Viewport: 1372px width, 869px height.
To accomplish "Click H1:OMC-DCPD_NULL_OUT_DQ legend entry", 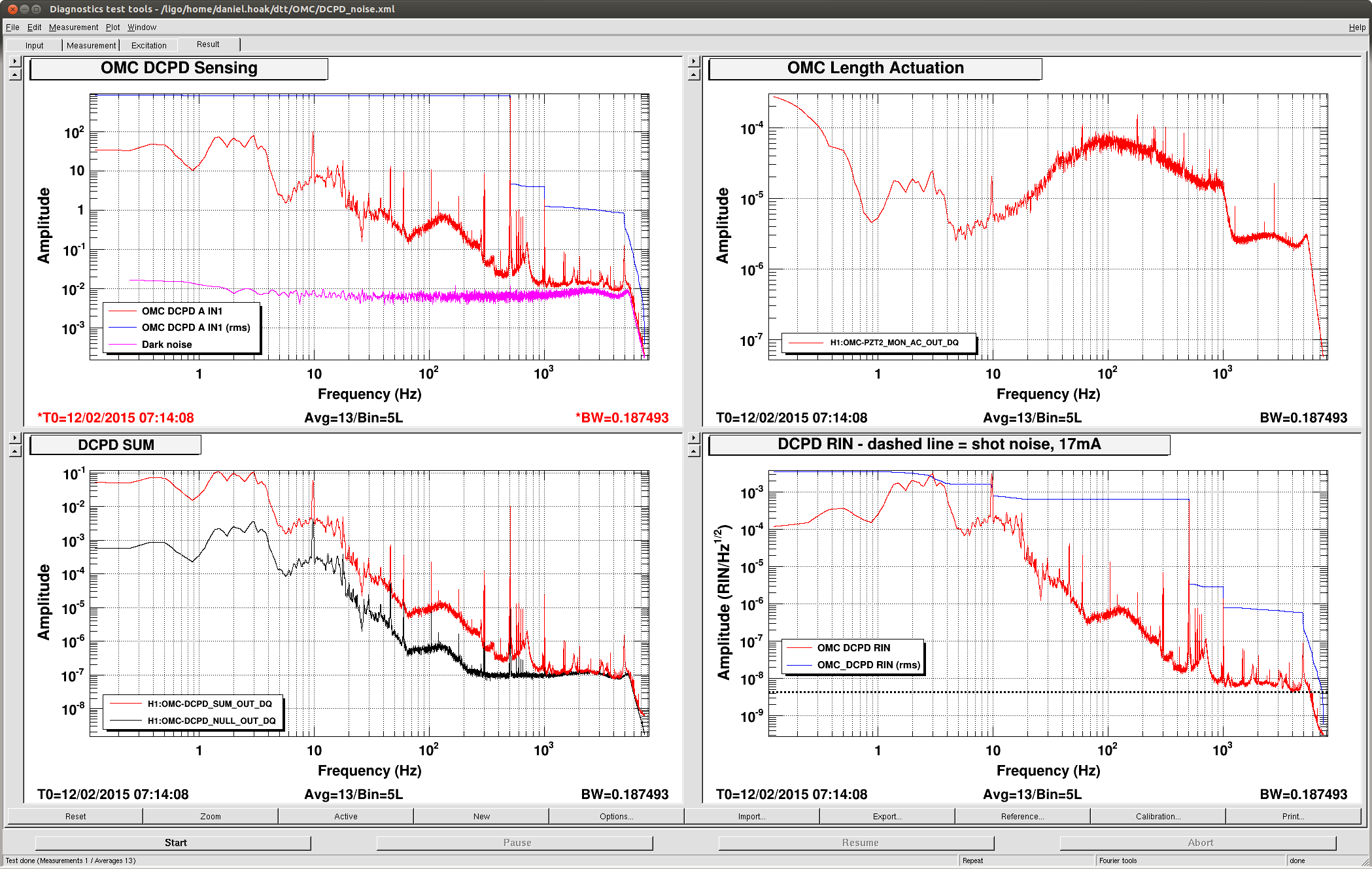I will coord(211,721).
